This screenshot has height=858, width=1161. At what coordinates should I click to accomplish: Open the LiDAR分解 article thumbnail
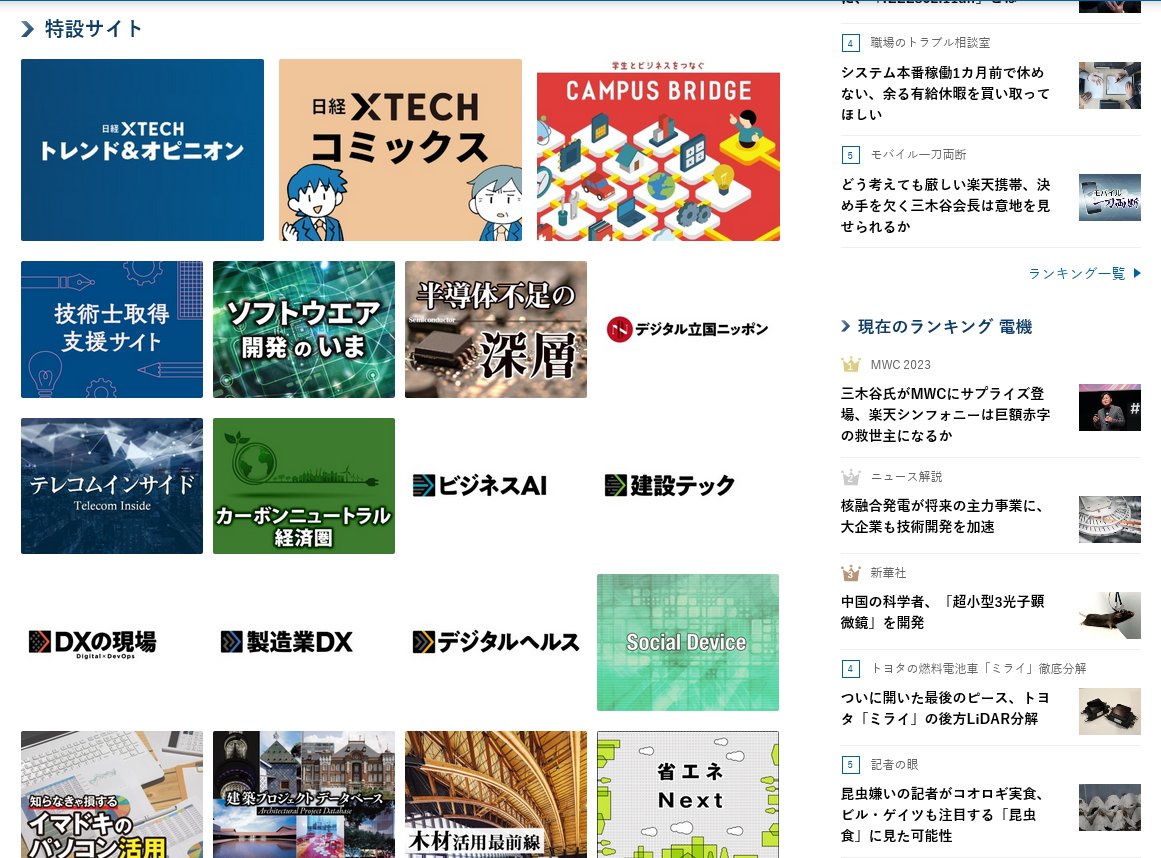(1109, 711)
